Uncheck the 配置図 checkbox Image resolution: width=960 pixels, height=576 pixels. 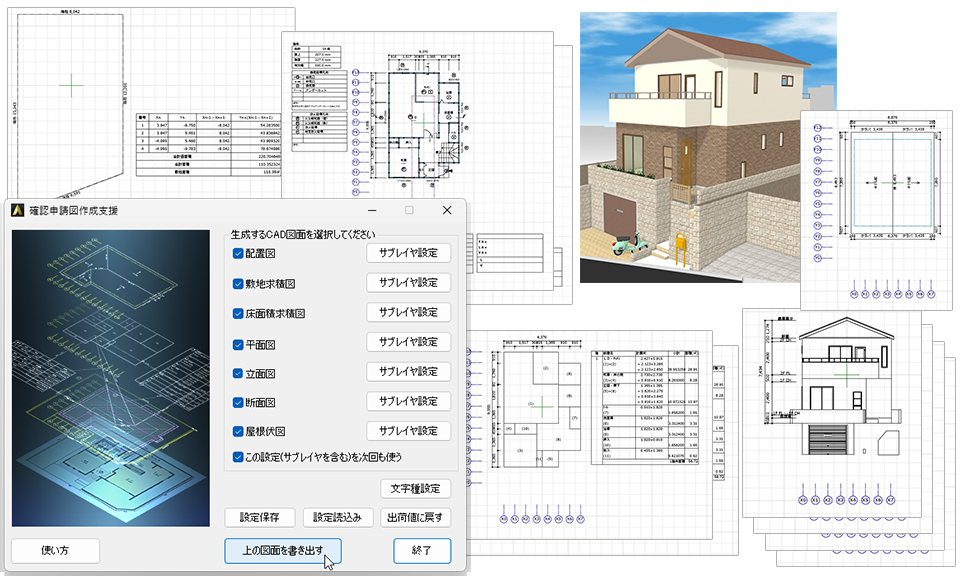coord(238,254)
